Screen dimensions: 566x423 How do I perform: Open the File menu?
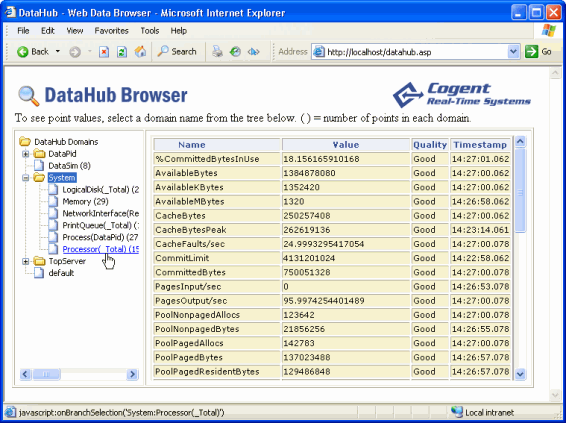(23, 31)
